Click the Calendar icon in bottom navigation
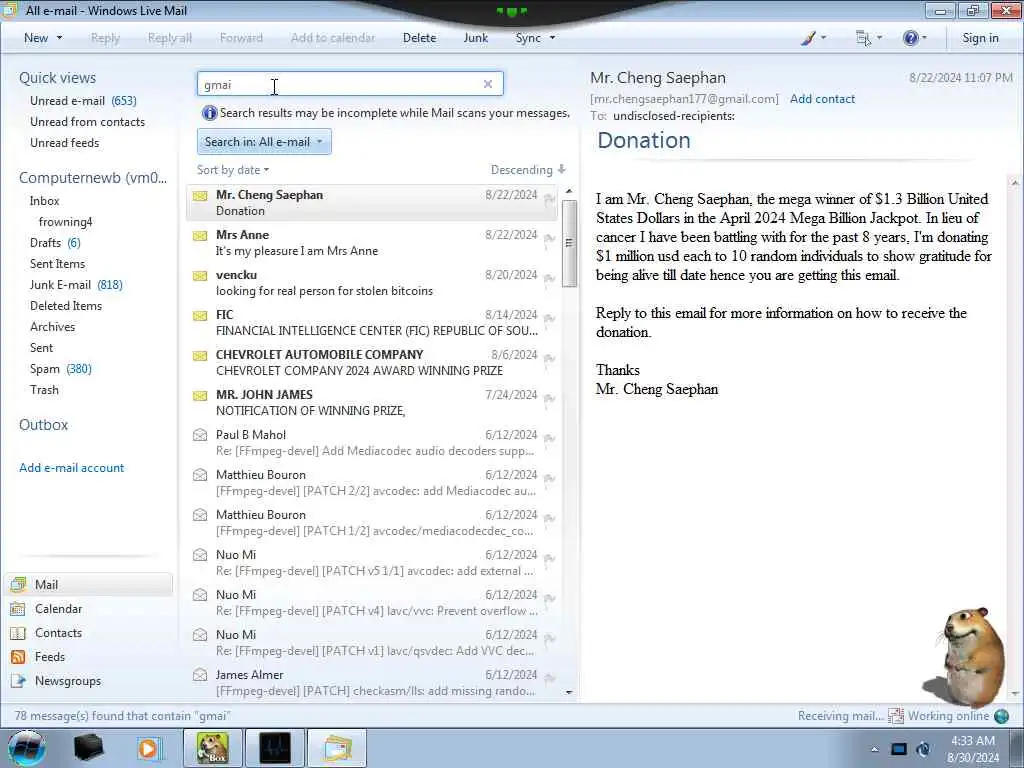 [18, 609]
